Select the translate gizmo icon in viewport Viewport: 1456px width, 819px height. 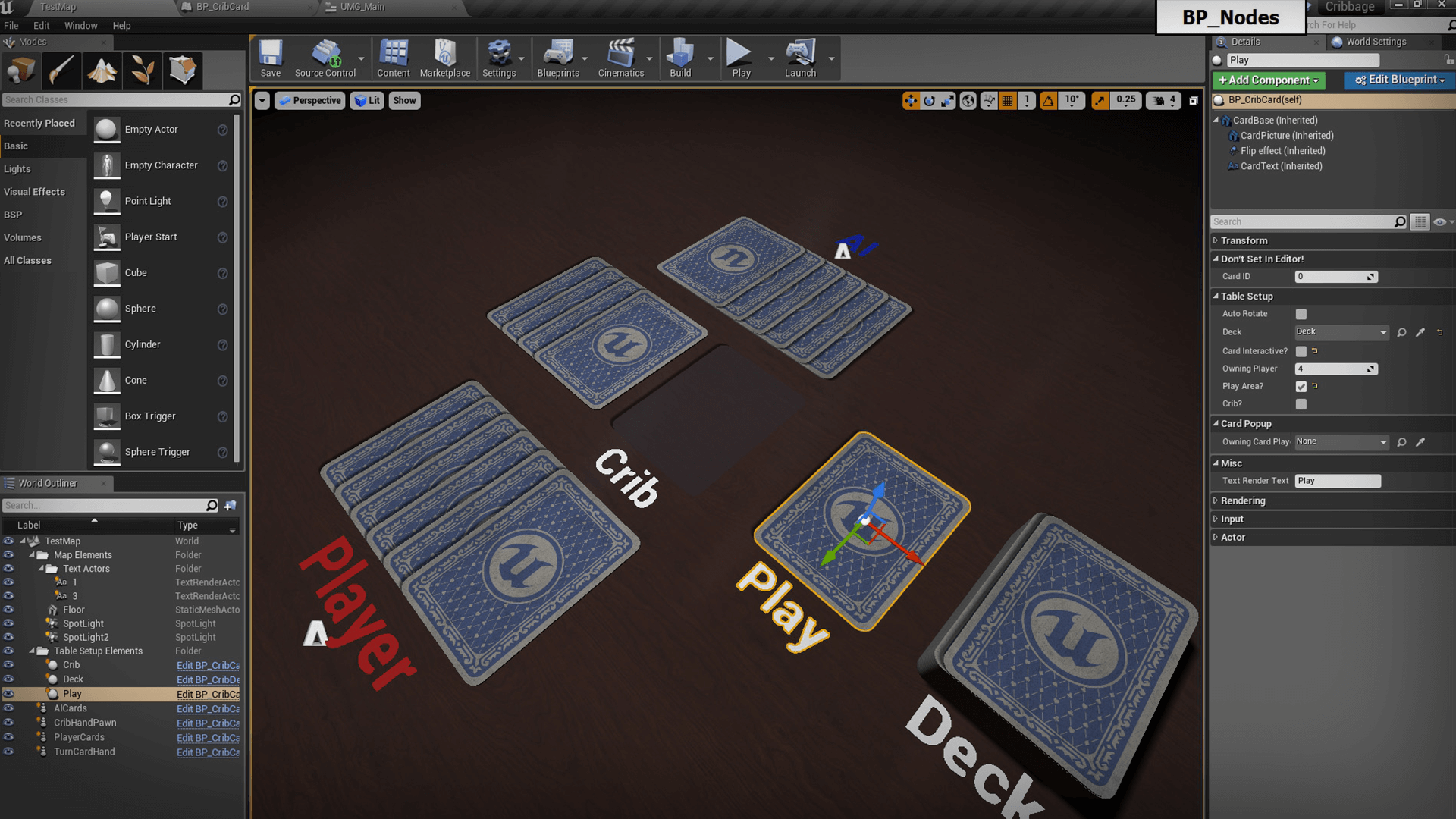[910, 100]
